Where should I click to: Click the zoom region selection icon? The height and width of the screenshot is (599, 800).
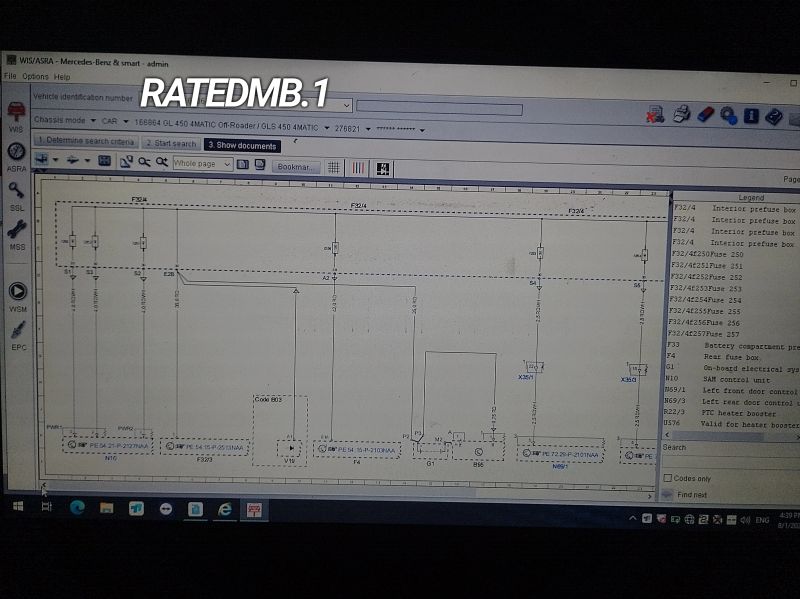pos(126,161)
